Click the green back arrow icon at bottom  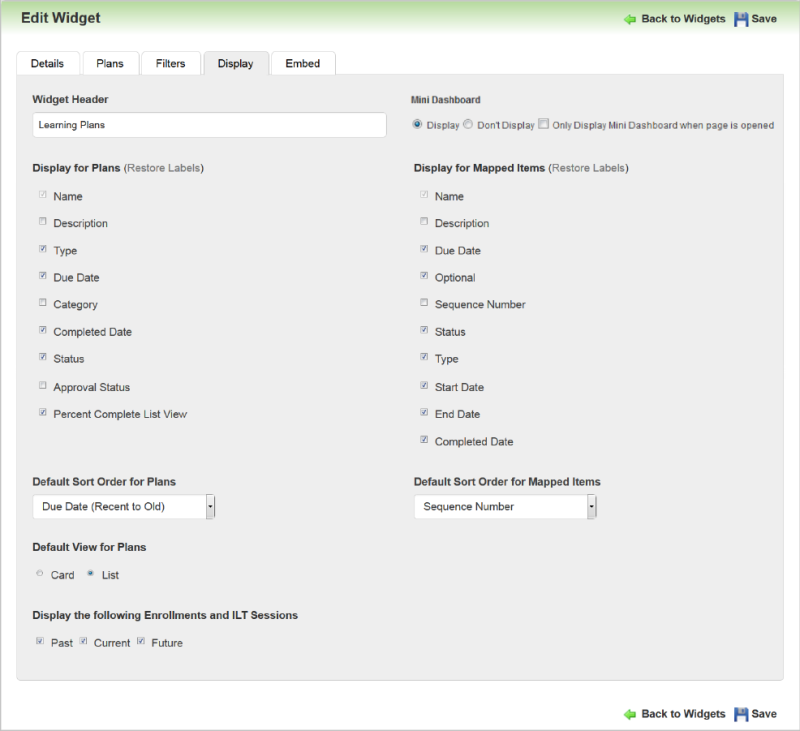(630, 714)
